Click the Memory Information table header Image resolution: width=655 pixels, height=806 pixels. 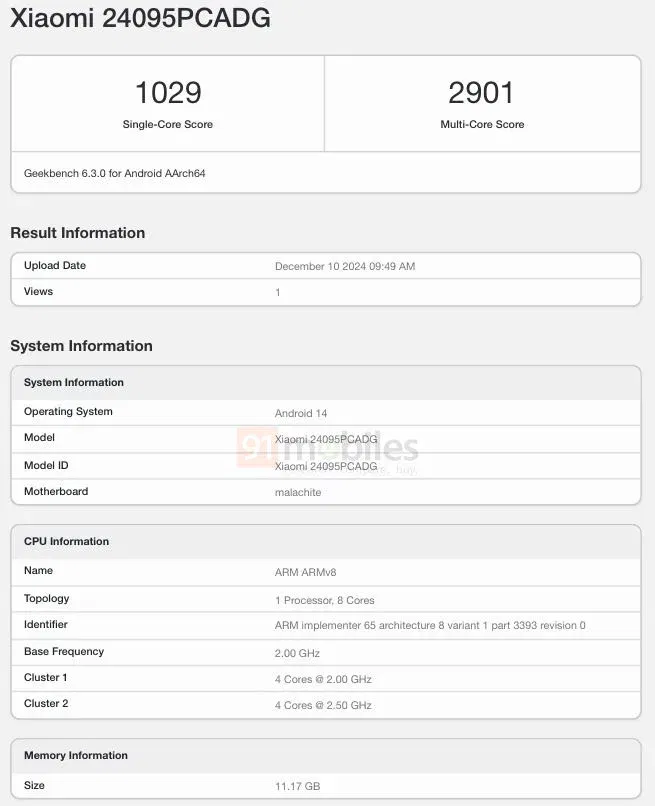tap(76, 755)
